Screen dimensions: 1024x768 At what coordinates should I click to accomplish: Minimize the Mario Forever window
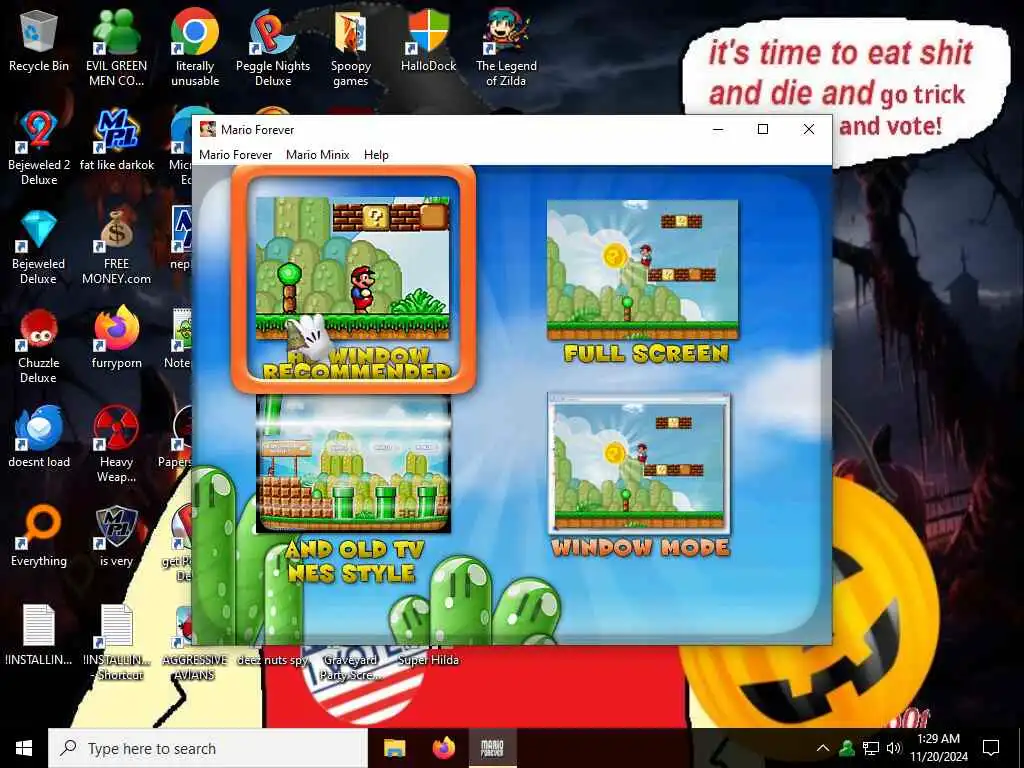point(718,129)
